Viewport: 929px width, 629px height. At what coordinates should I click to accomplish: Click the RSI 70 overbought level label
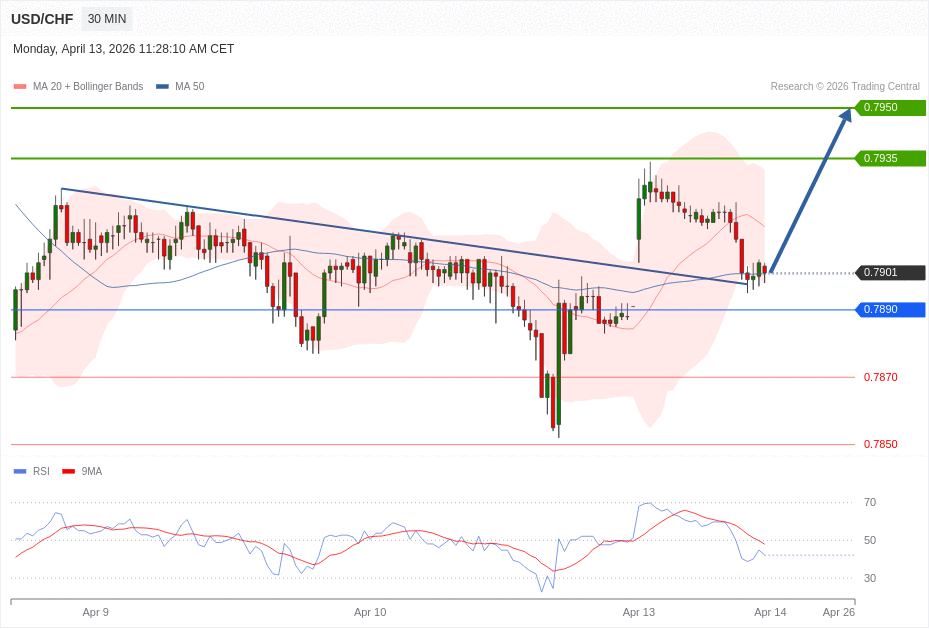870,502
